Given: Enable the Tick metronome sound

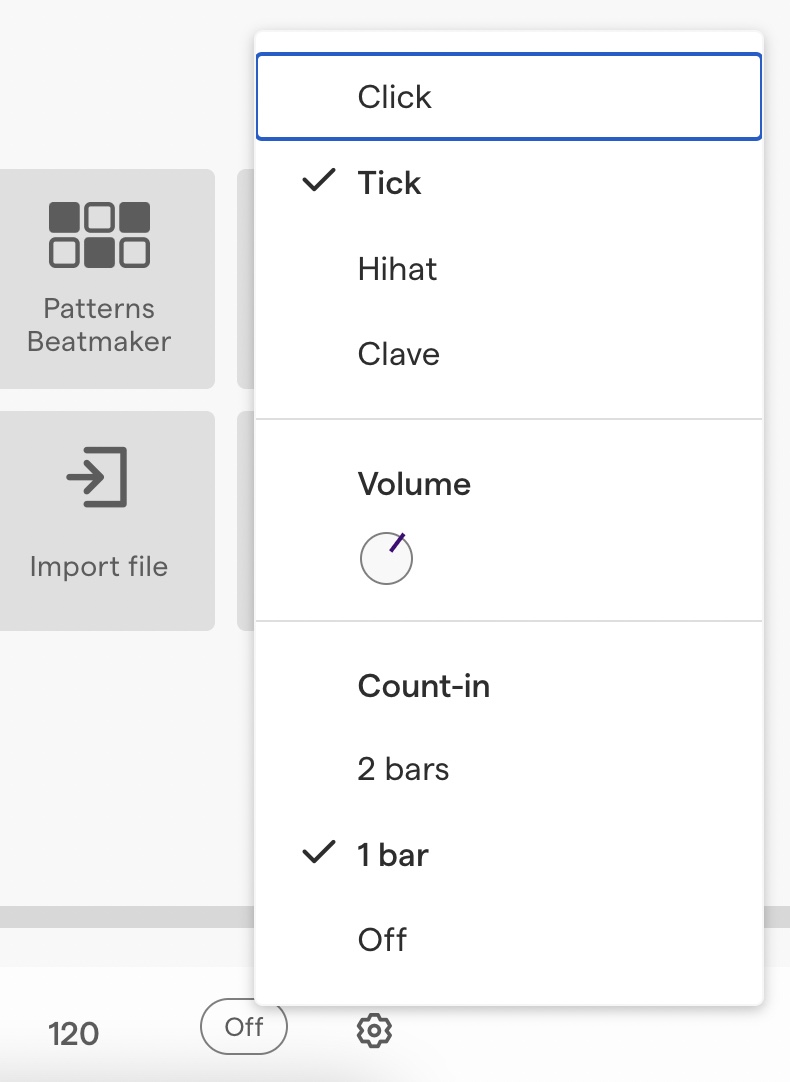Looking at the screenshot, I should click(x=389, y=182).
